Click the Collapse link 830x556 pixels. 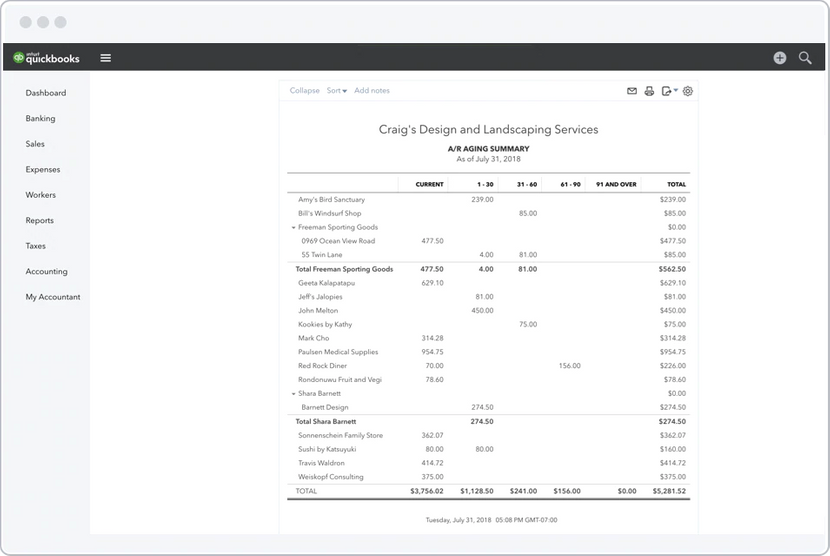(x=304, y=91)
